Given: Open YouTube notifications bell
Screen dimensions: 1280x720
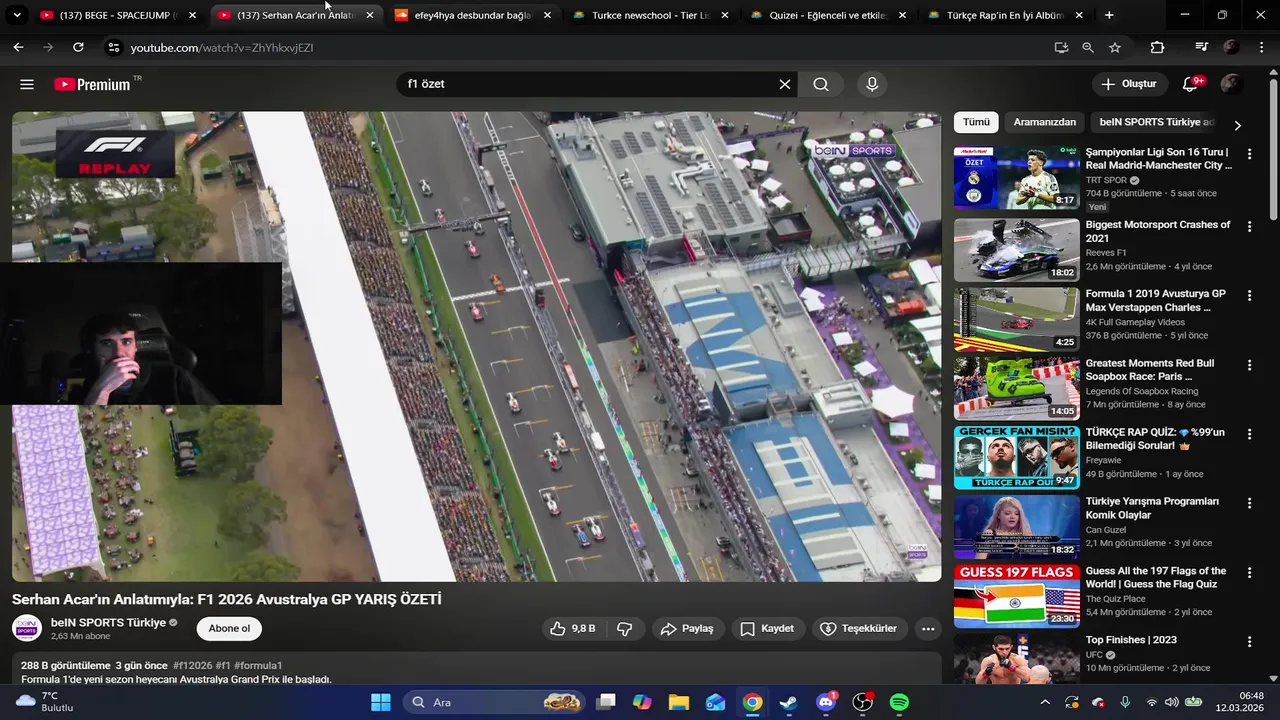Looking at the screenshot, I should coord(1190,84).
